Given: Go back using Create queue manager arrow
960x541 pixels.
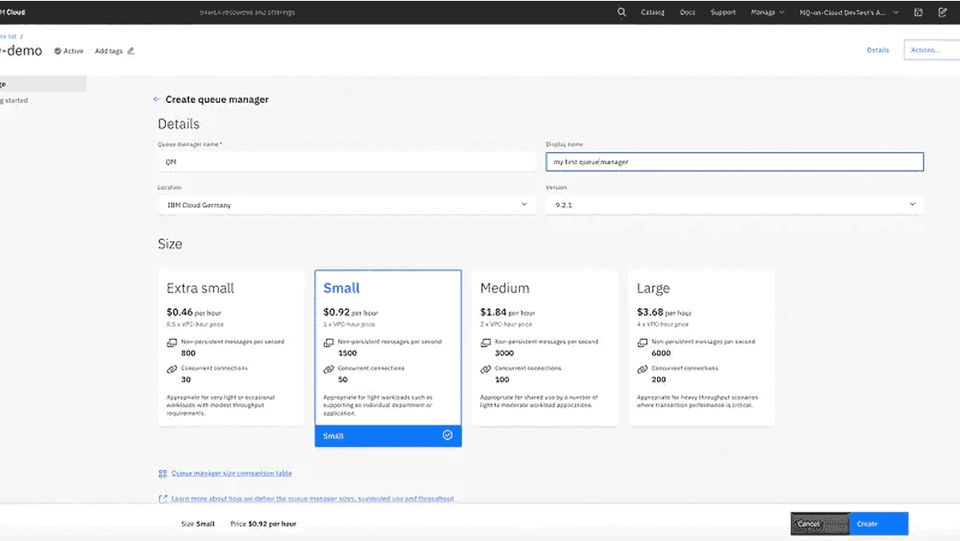Looking at the screenshot, I should point(156,99).
